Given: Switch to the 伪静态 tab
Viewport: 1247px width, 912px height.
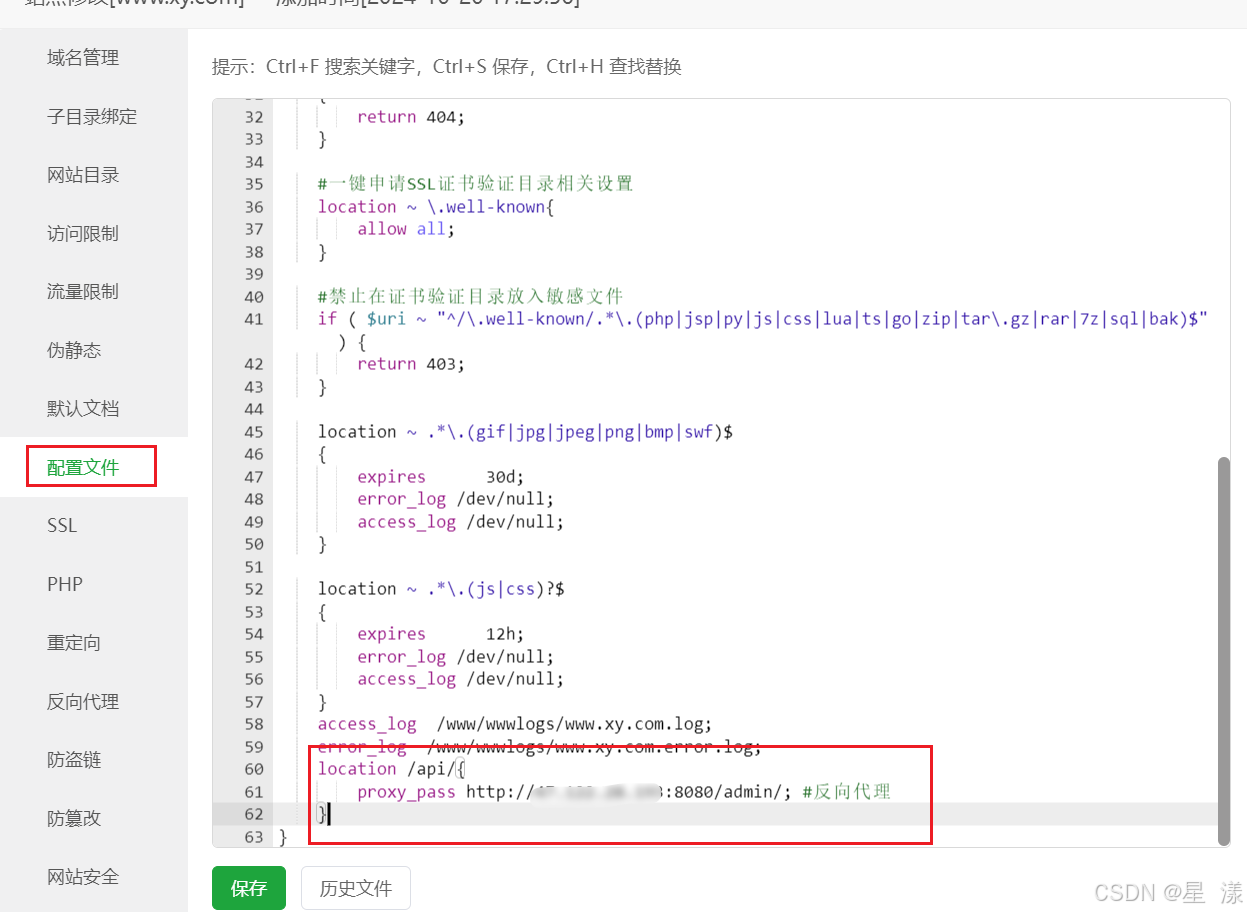Looking at the screenshot, I should pos(74,350).
